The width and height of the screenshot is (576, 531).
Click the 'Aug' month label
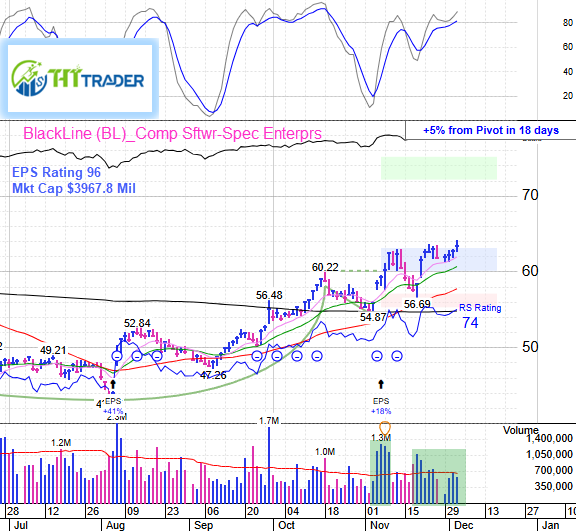click(115, 525)
